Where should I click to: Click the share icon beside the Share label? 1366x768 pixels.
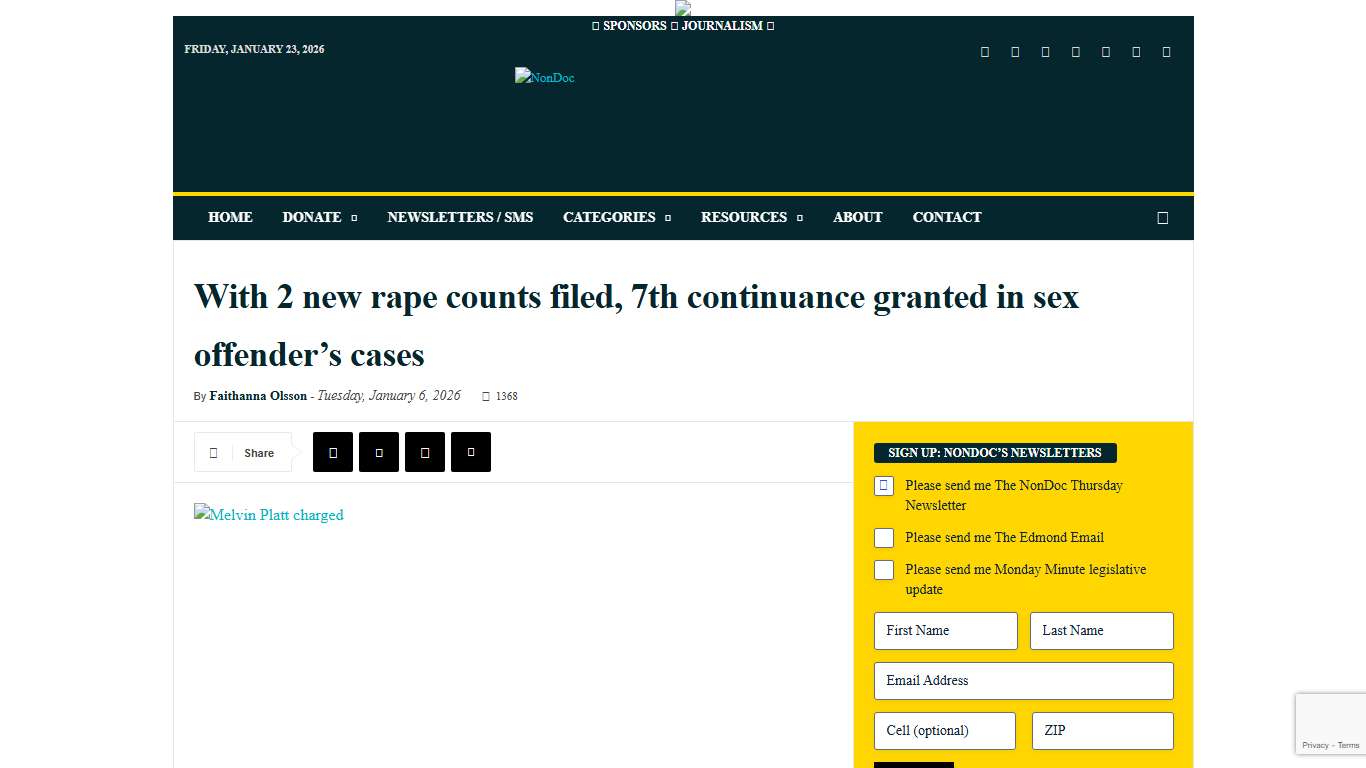tap(213, 452)
